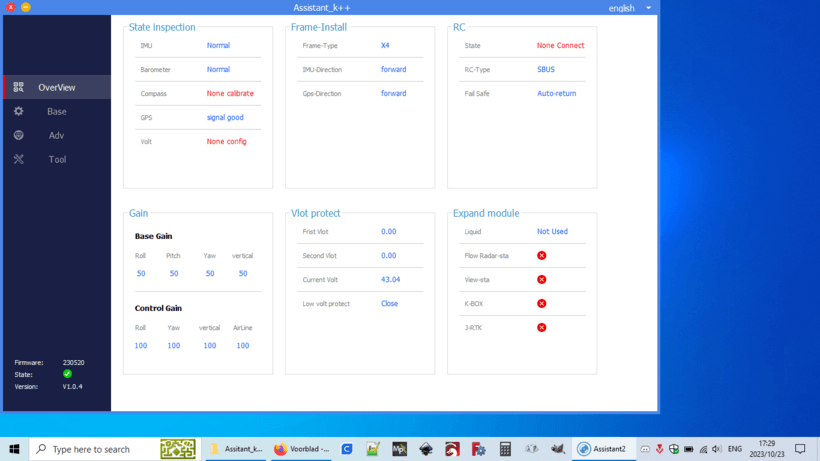
Task: Click the dropdown arrow beside english
Action: [x=648, y=8]
